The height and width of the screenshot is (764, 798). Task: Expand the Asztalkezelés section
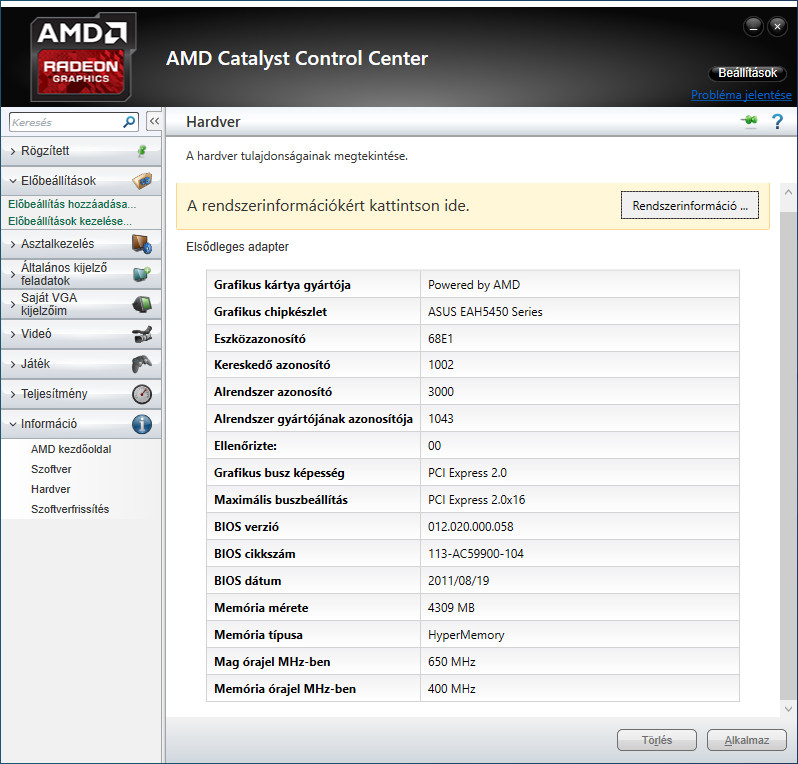tap(81, 244)
